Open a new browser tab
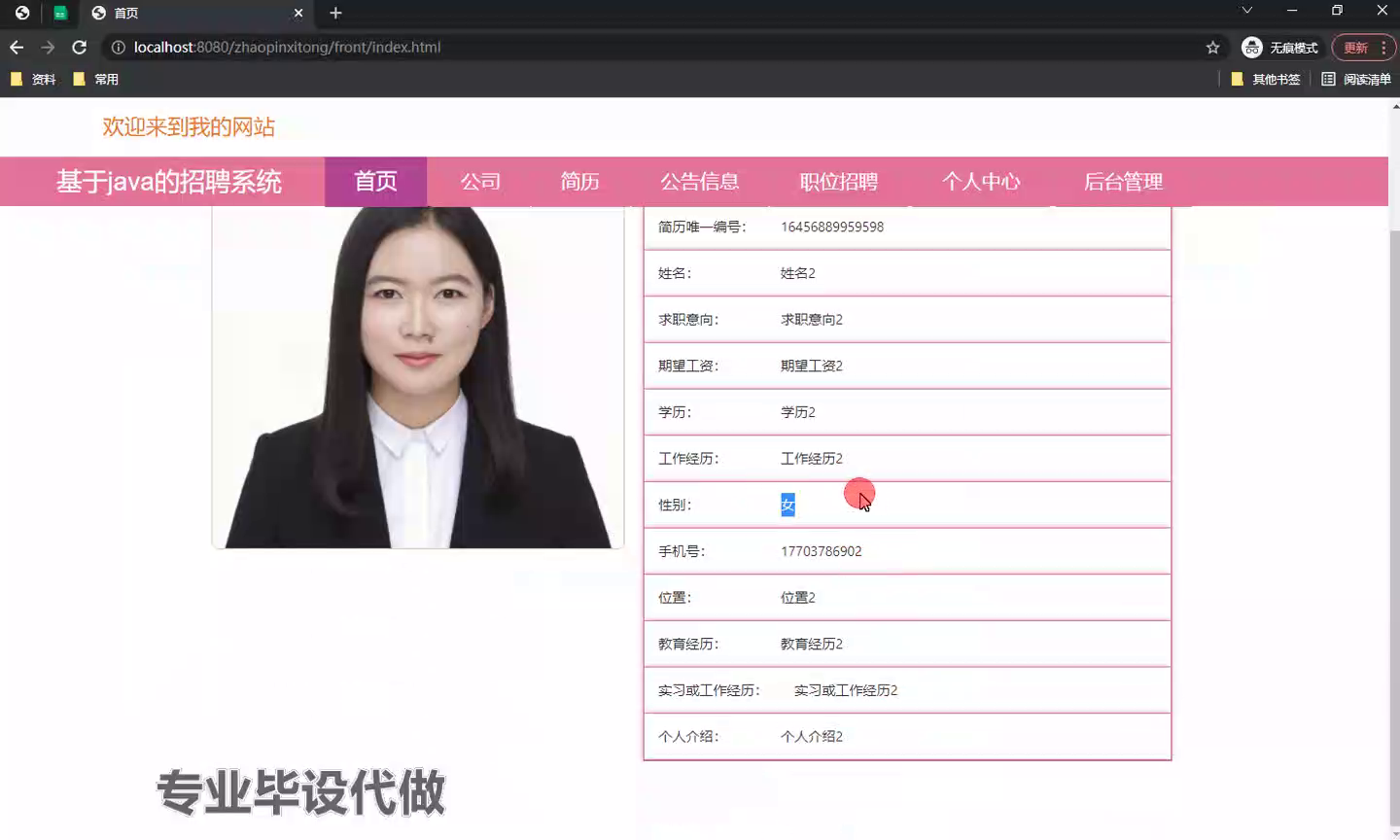 click(335, 13)
